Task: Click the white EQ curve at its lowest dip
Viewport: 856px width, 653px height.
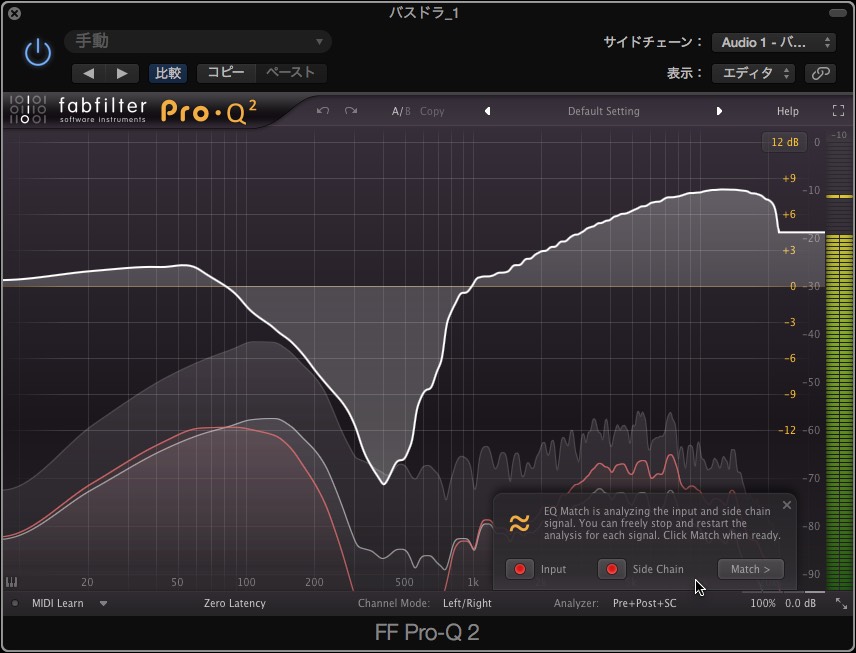Action: coord(384,484)
